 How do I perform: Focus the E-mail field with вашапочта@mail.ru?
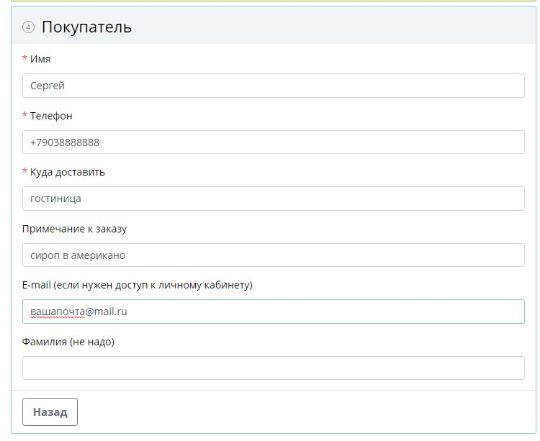pos(273,312)
